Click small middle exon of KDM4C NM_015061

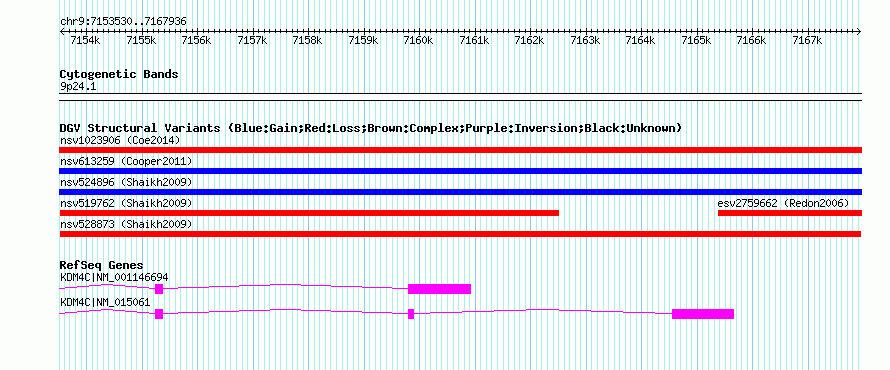pyautogui.click(x=411, y=314)
